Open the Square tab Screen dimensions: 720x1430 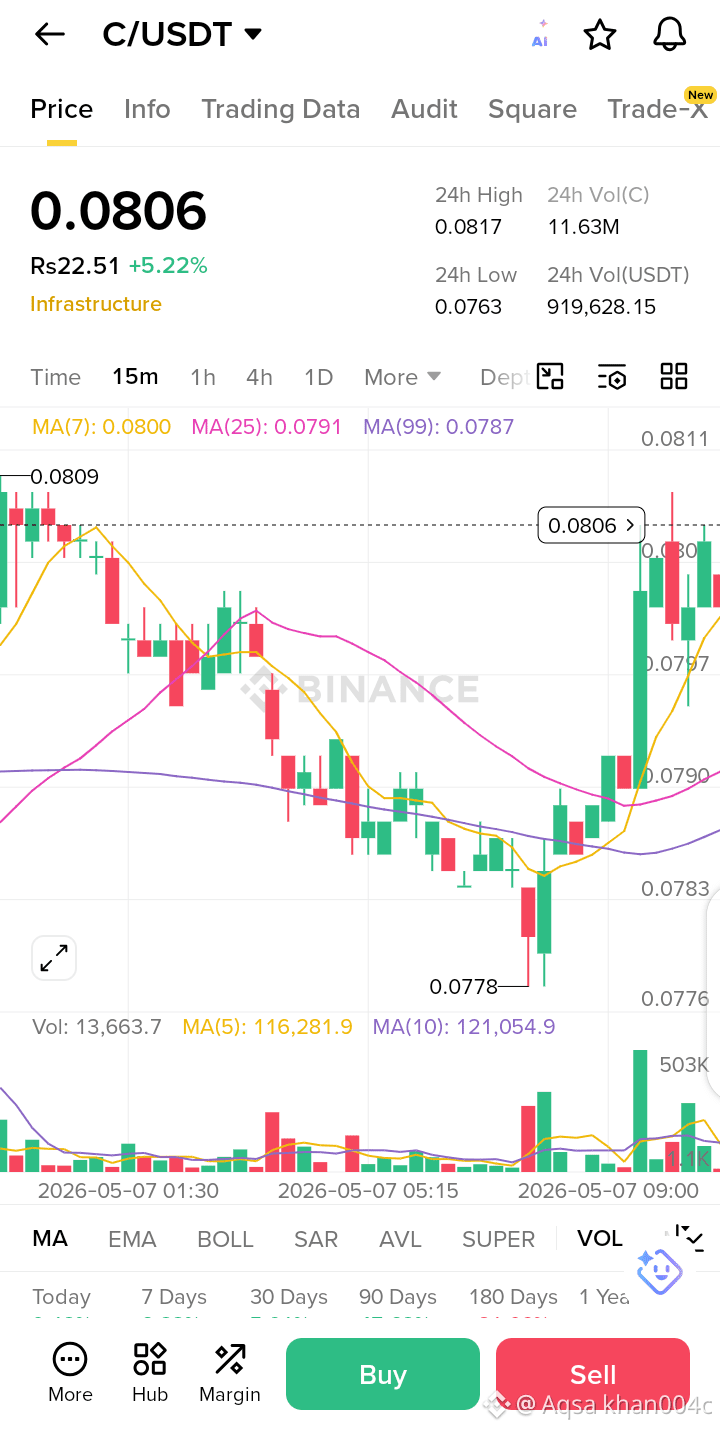click(532, 109)
